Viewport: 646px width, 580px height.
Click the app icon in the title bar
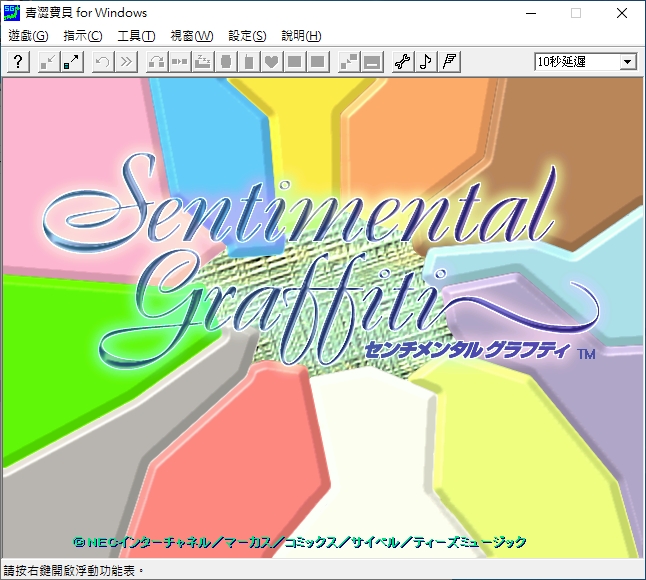point(13,13)
